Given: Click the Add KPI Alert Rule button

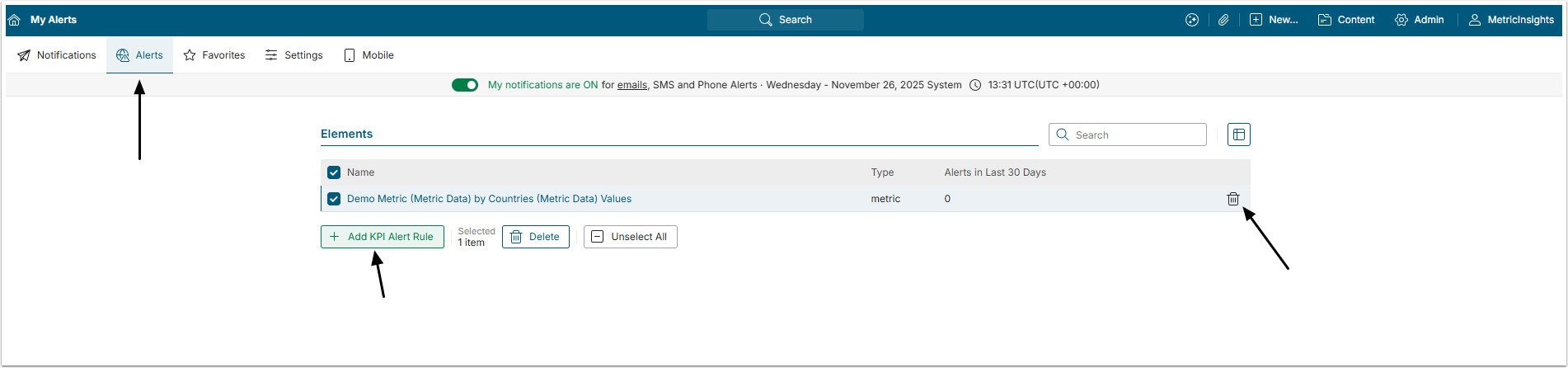Looking at the screenshot, I should [383, 237].
